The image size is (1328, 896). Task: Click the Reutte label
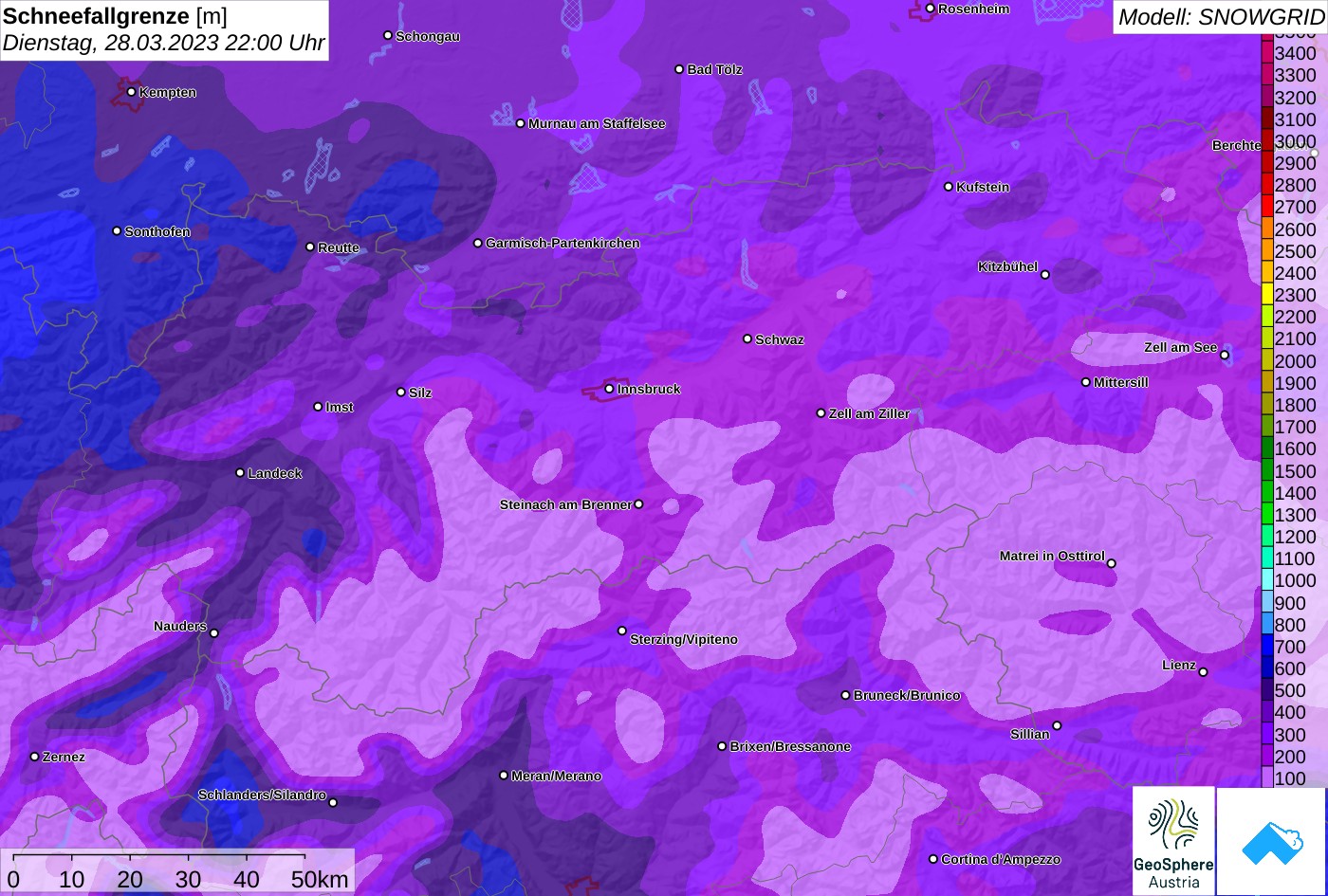pos(339,248)
